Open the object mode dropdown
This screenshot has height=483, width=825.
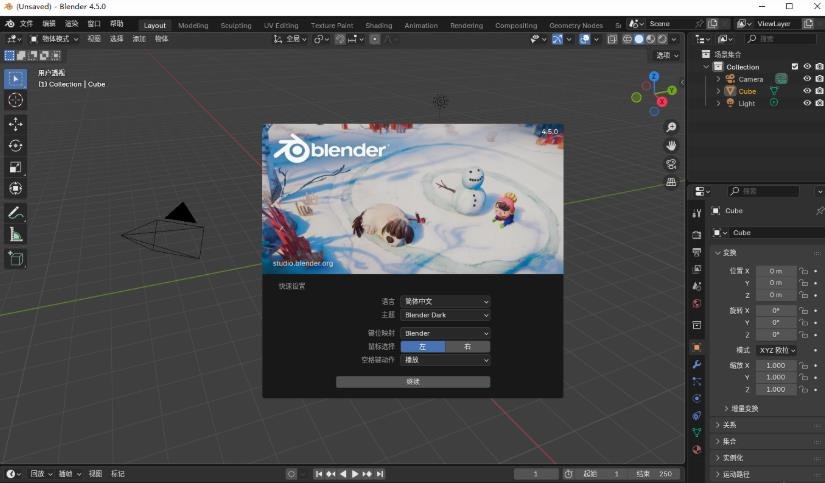(54, 39)
